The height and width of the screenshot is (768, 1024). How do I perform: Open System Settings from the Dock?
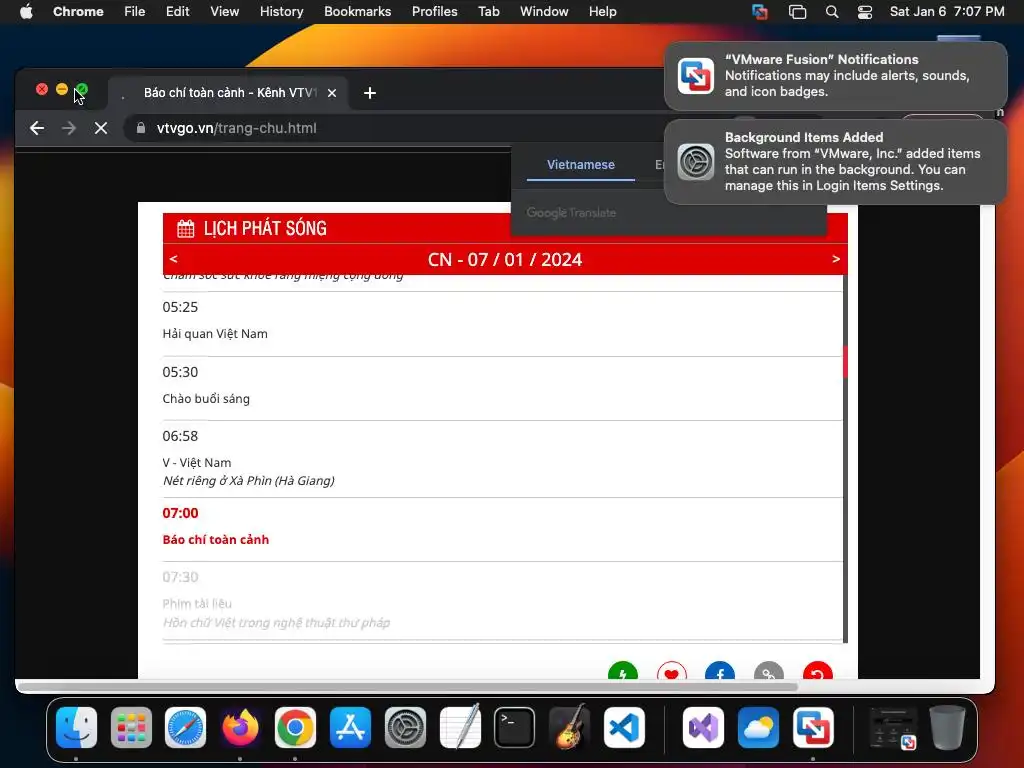(405, 727)
